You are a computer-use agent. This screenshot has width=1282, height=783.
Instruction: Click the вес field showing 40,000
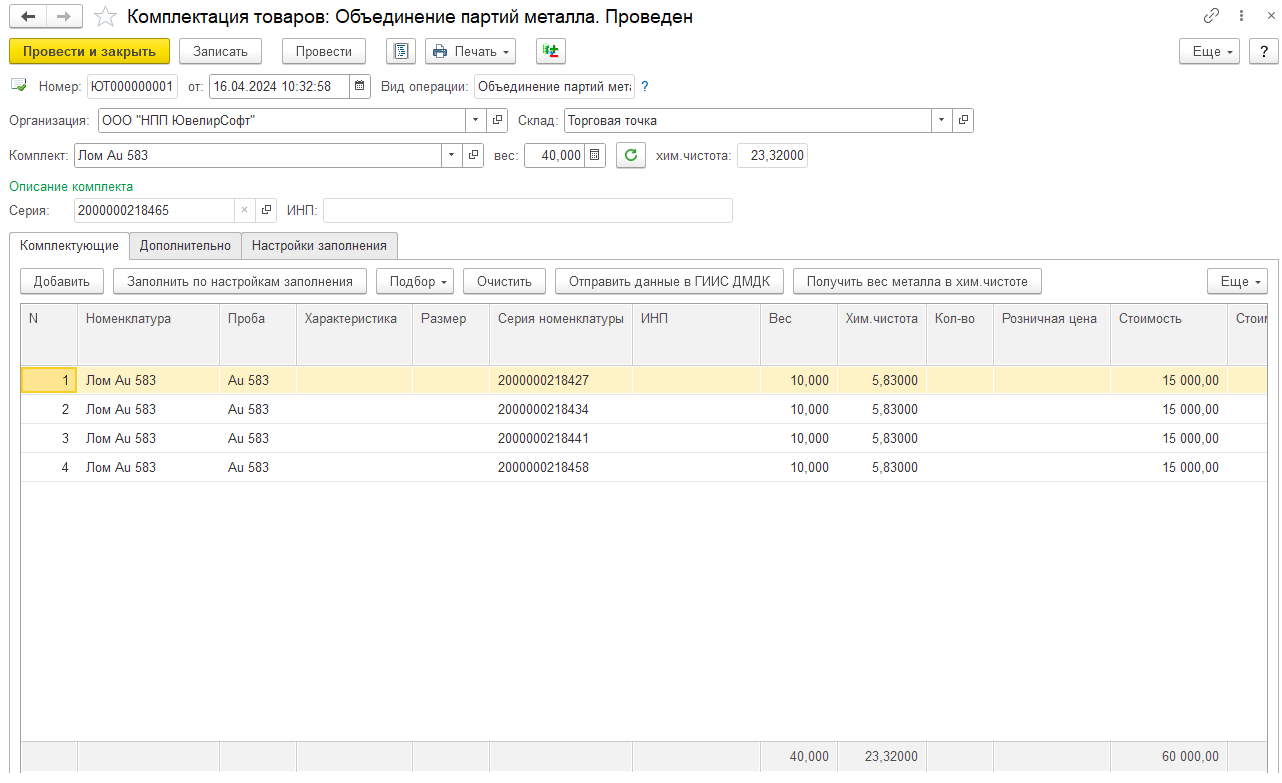coord(554,156)
